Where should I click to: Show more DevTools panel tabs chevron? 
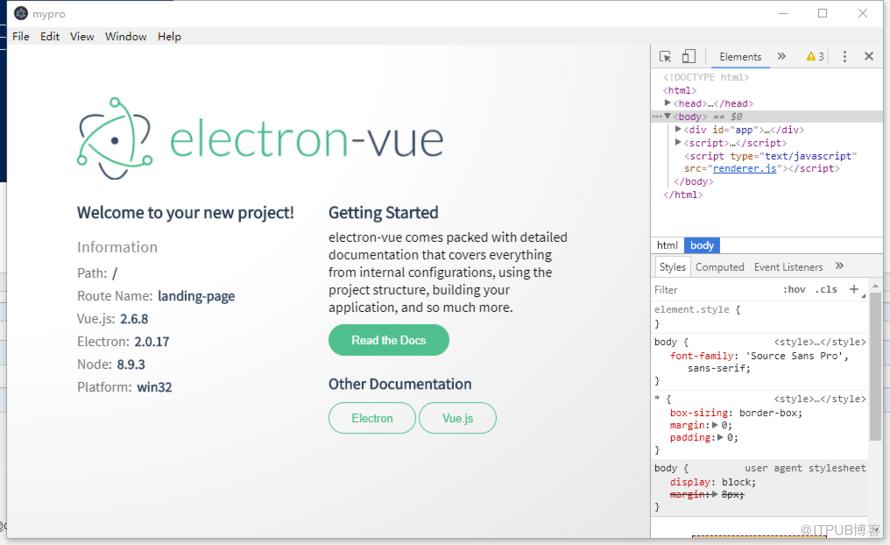(x=782, y=56)
